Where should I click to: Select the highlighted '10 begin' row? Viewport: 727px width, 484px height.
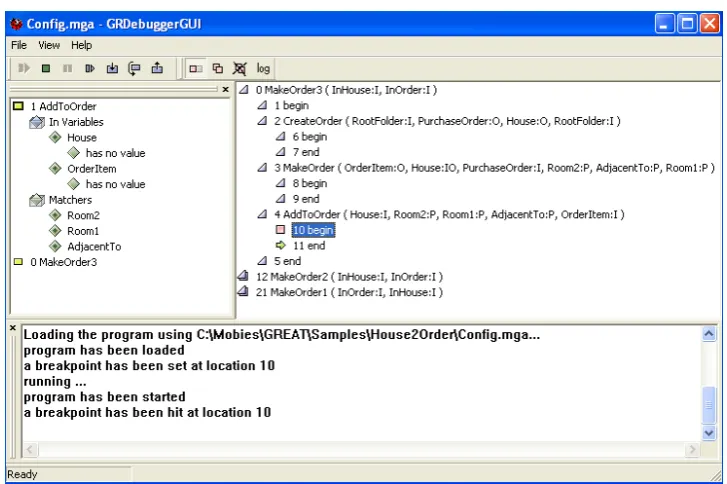(x=313, y=230)
